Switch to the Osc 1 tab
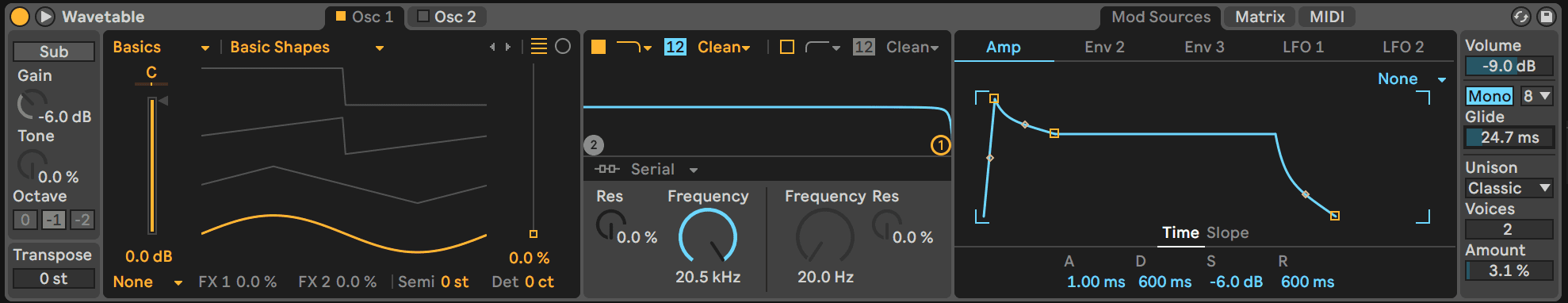Screen dimensions: 1568x303 coord(365,17)
